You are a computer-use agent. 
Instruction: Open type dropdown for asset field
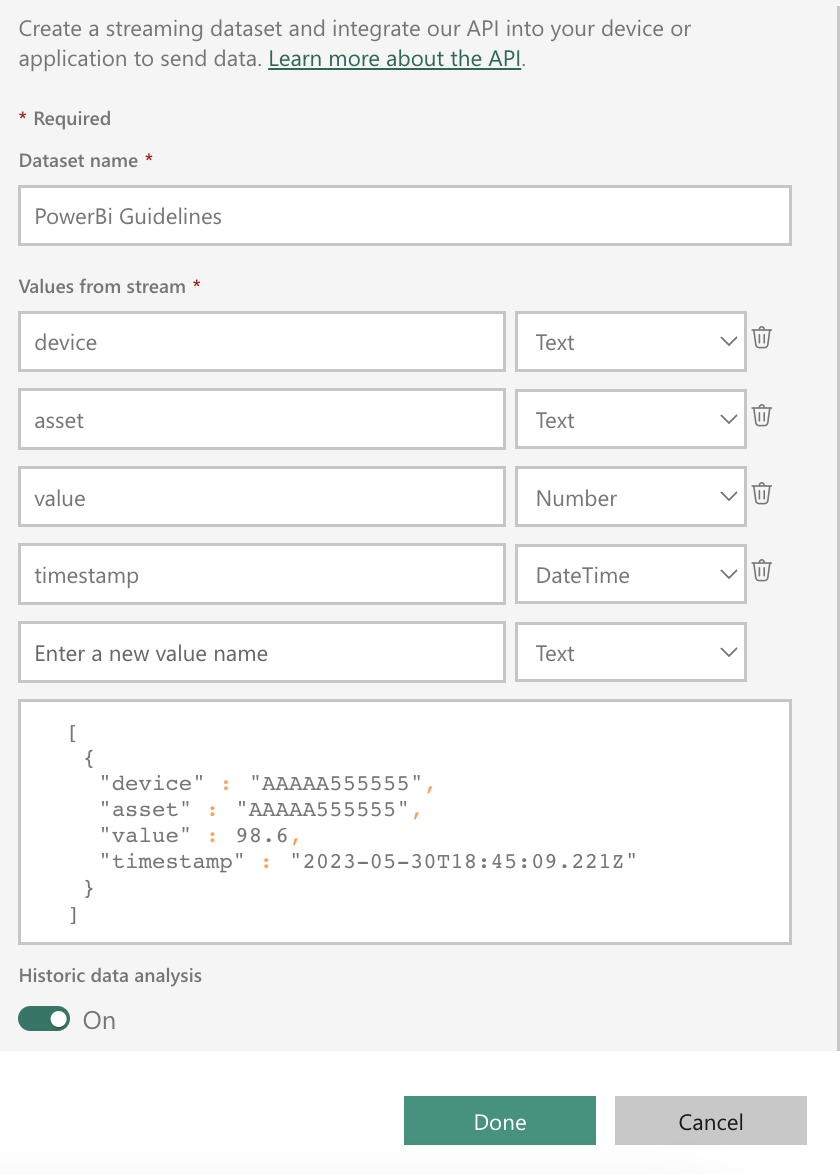click(x=630, y=420)
